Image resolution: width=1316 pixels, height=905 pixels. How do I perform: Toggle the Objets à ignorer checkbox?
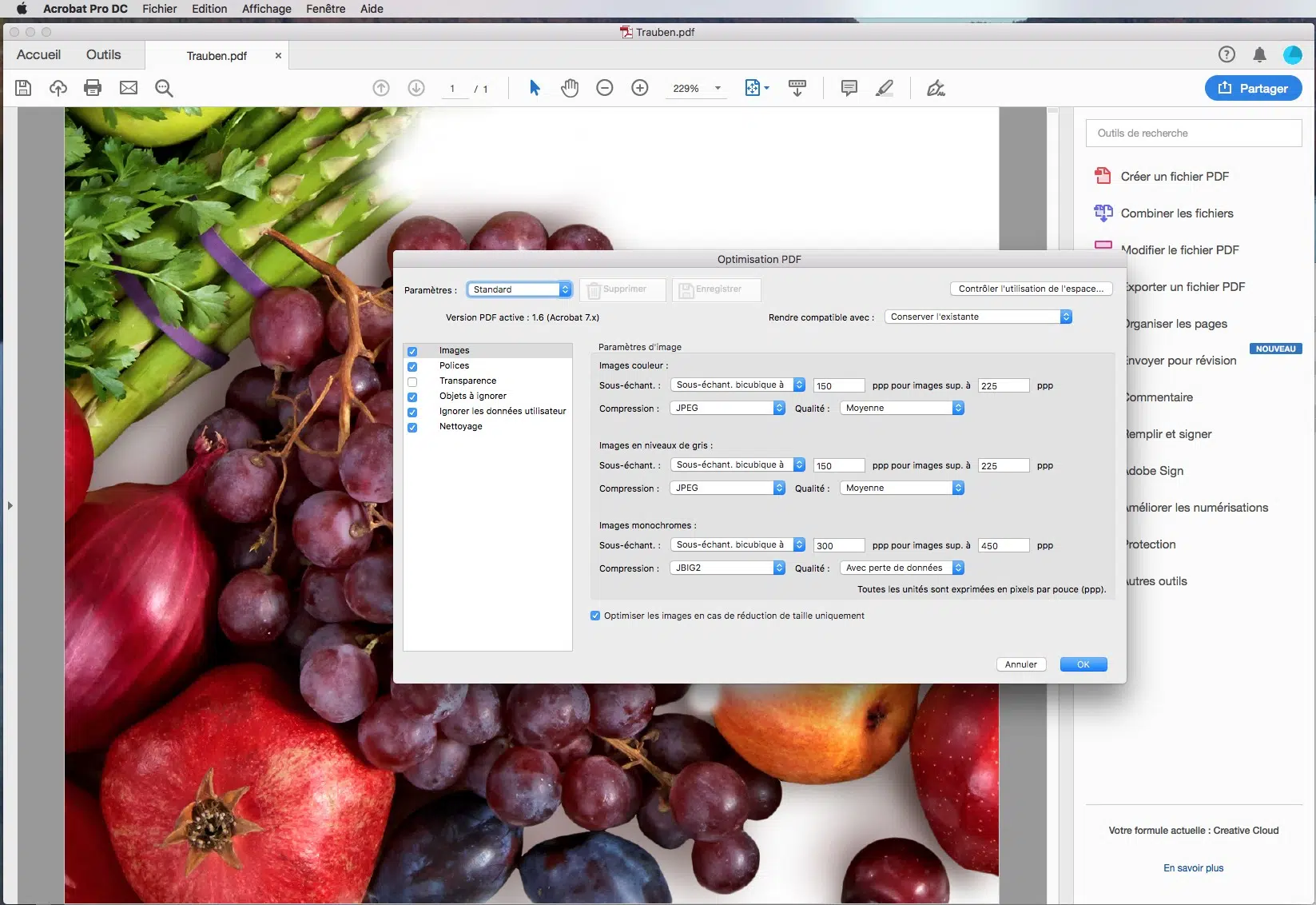pyautogui.click(x=412, y=397)
